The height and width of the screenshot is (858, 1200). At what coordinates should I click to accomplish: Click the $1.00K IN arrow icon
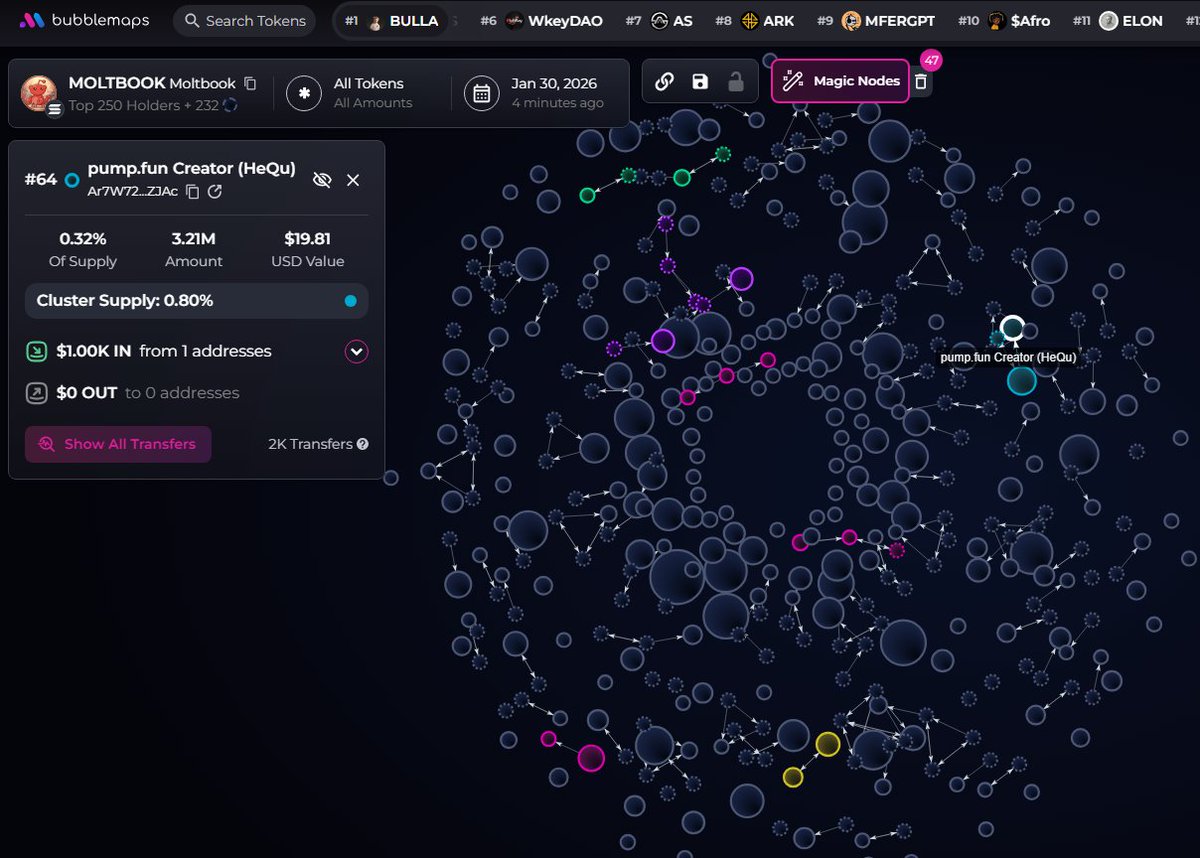36,351
